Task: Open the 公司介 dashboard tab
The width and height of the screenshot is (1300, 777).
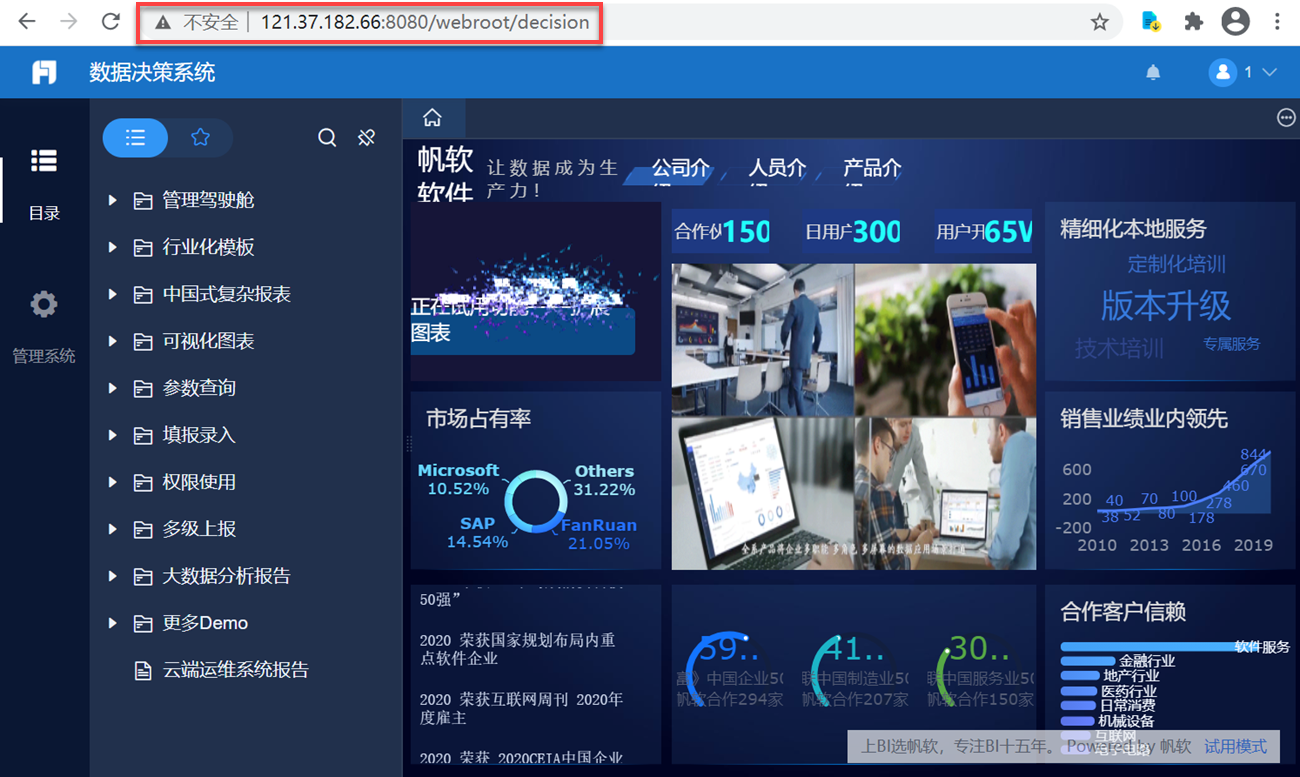Action: pos(681,169)
